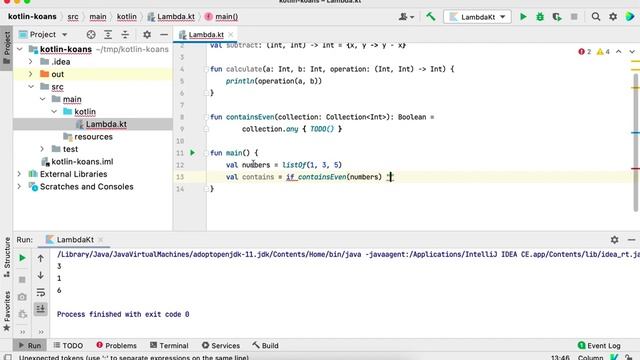Click the up stack trace arrow
This screenshot has width=640, height=360.
pos(40,258)
